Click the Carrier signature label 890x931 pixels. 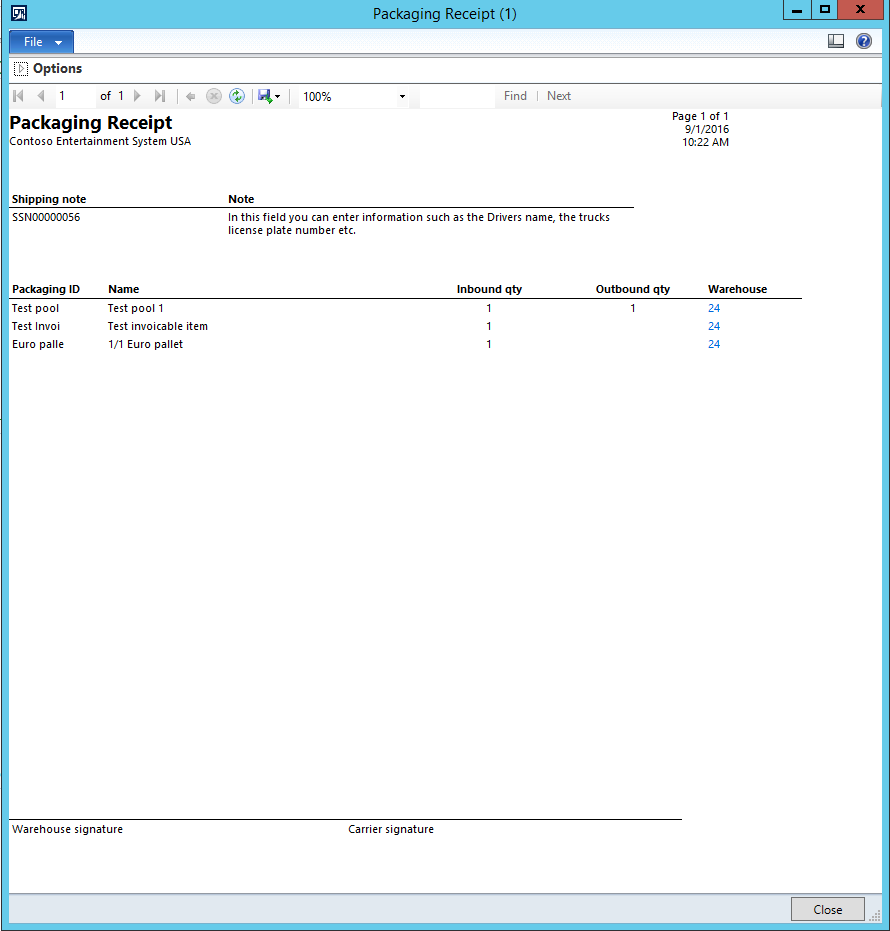[391, 829]
